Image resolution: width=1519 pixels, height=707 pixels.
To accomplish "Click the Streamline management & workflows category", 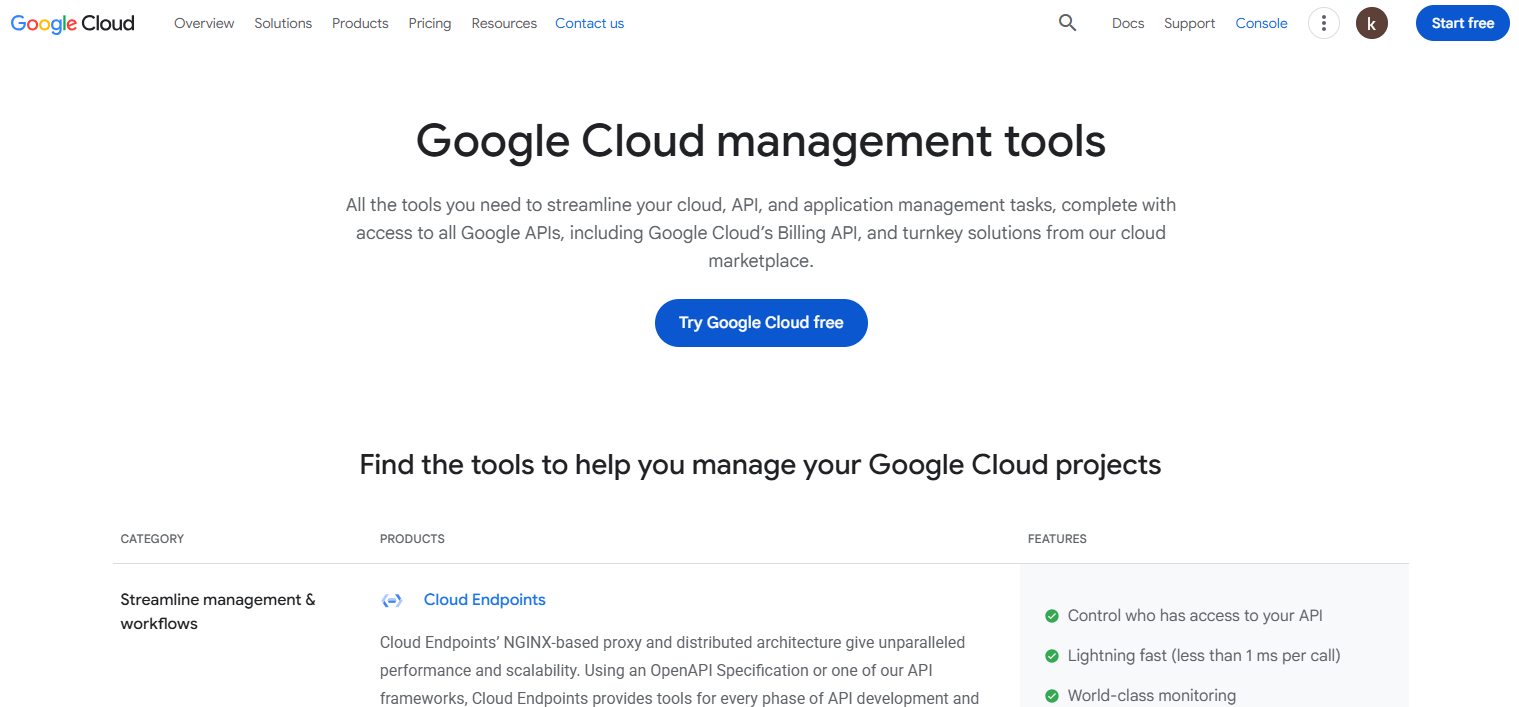I will coord(218,612).
